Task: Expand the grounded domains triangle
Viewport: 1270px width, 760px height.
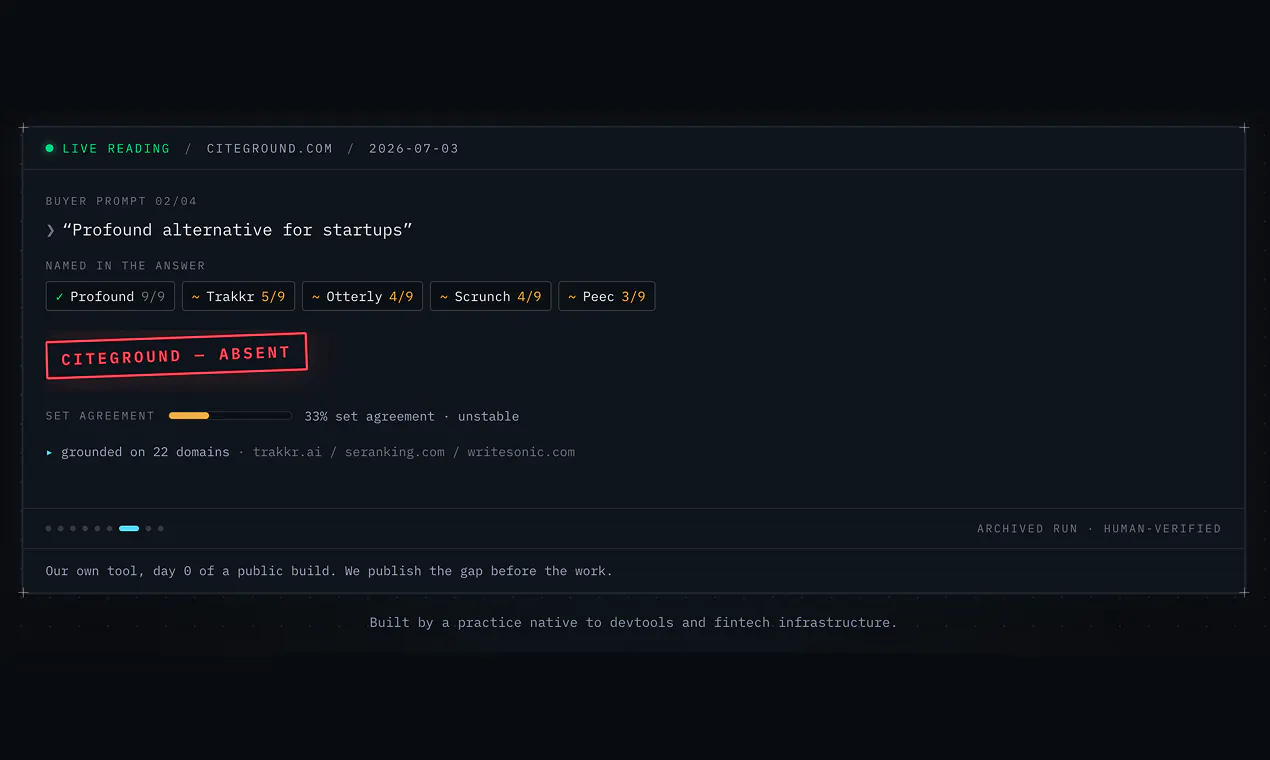Action: tap(49, 452)
